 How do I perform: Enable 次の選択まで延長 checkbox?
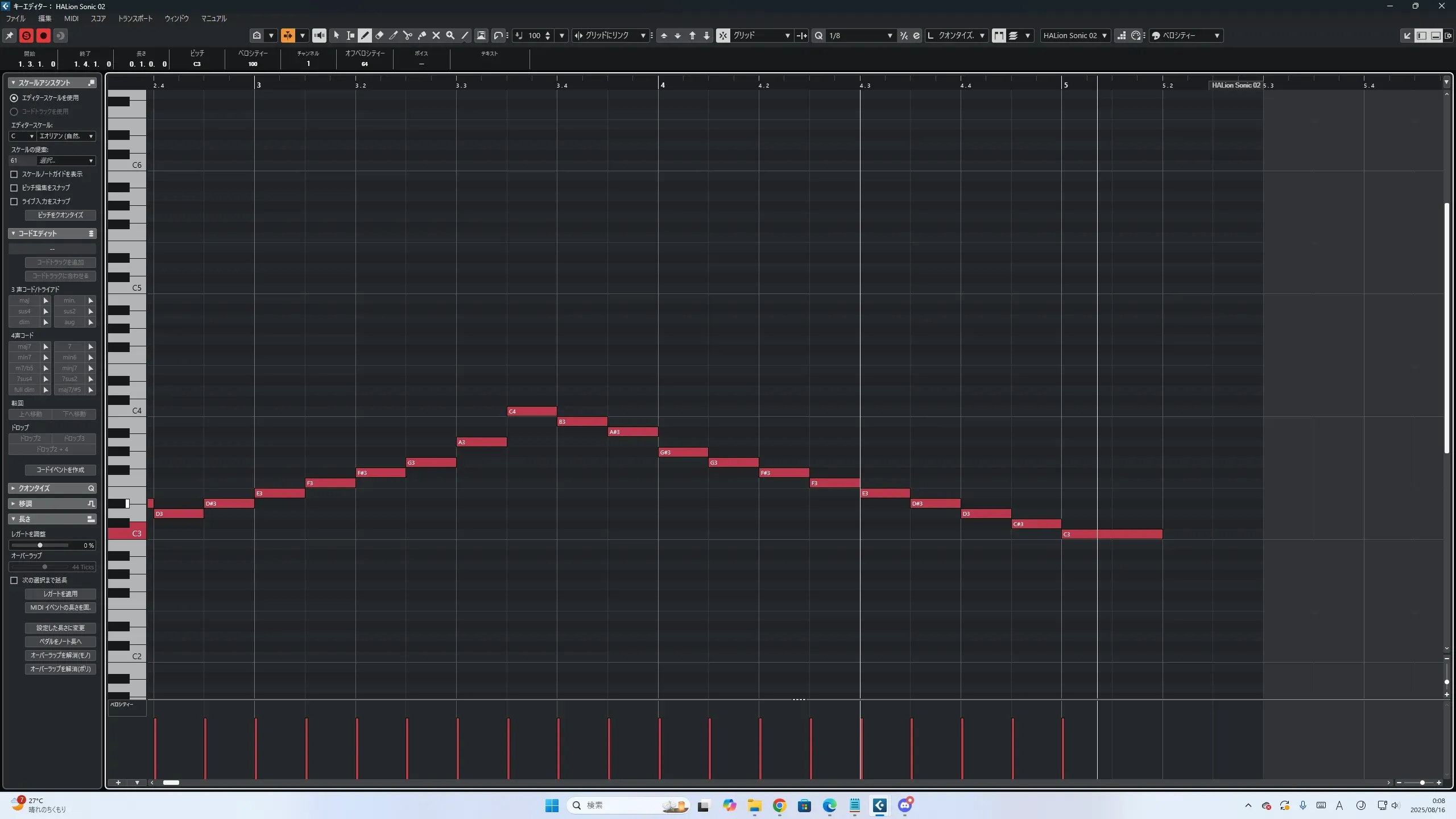click(14, 580)
